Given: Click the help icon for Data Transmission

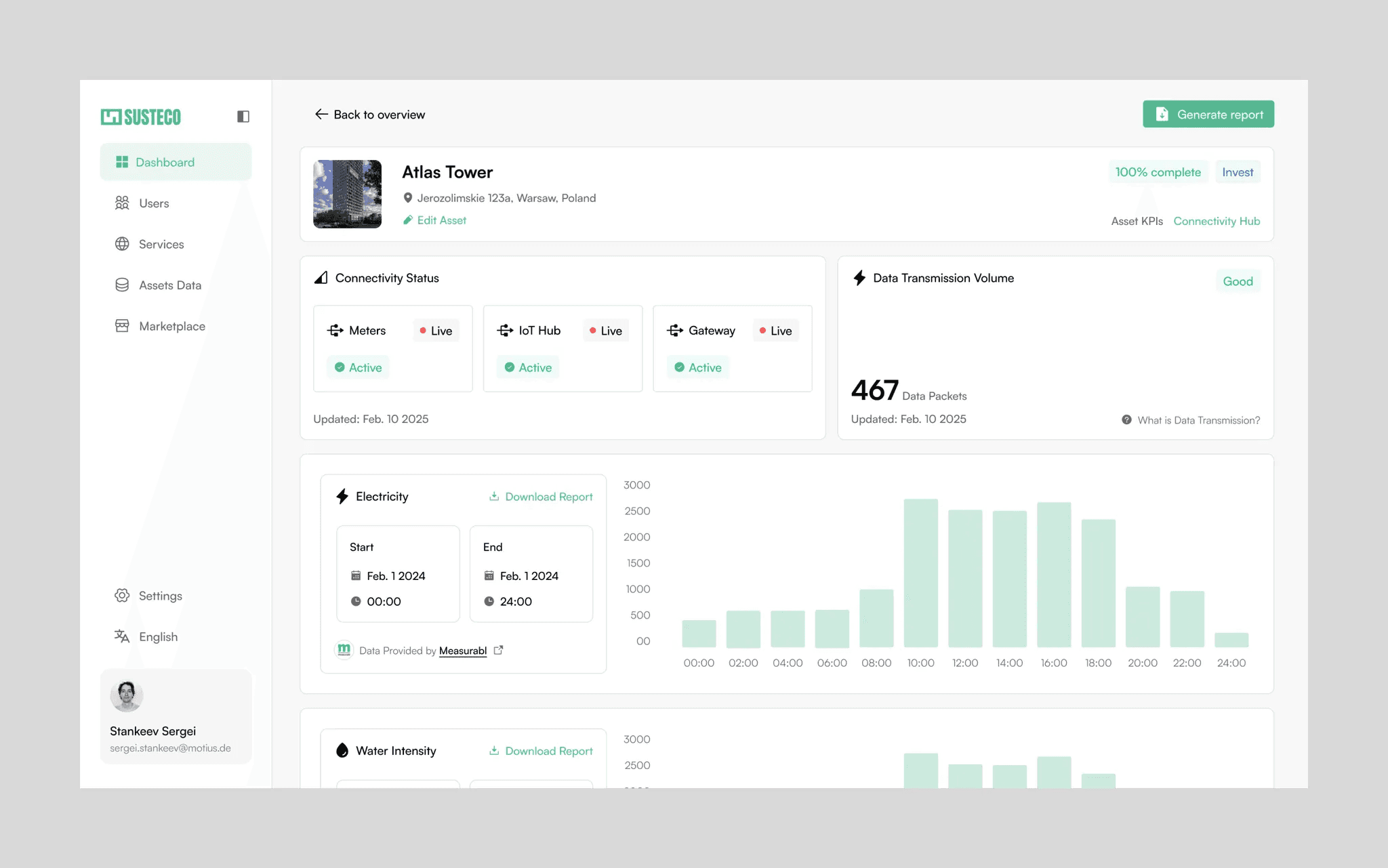Looking at the screenshot, I should [x=1126, y=420].
